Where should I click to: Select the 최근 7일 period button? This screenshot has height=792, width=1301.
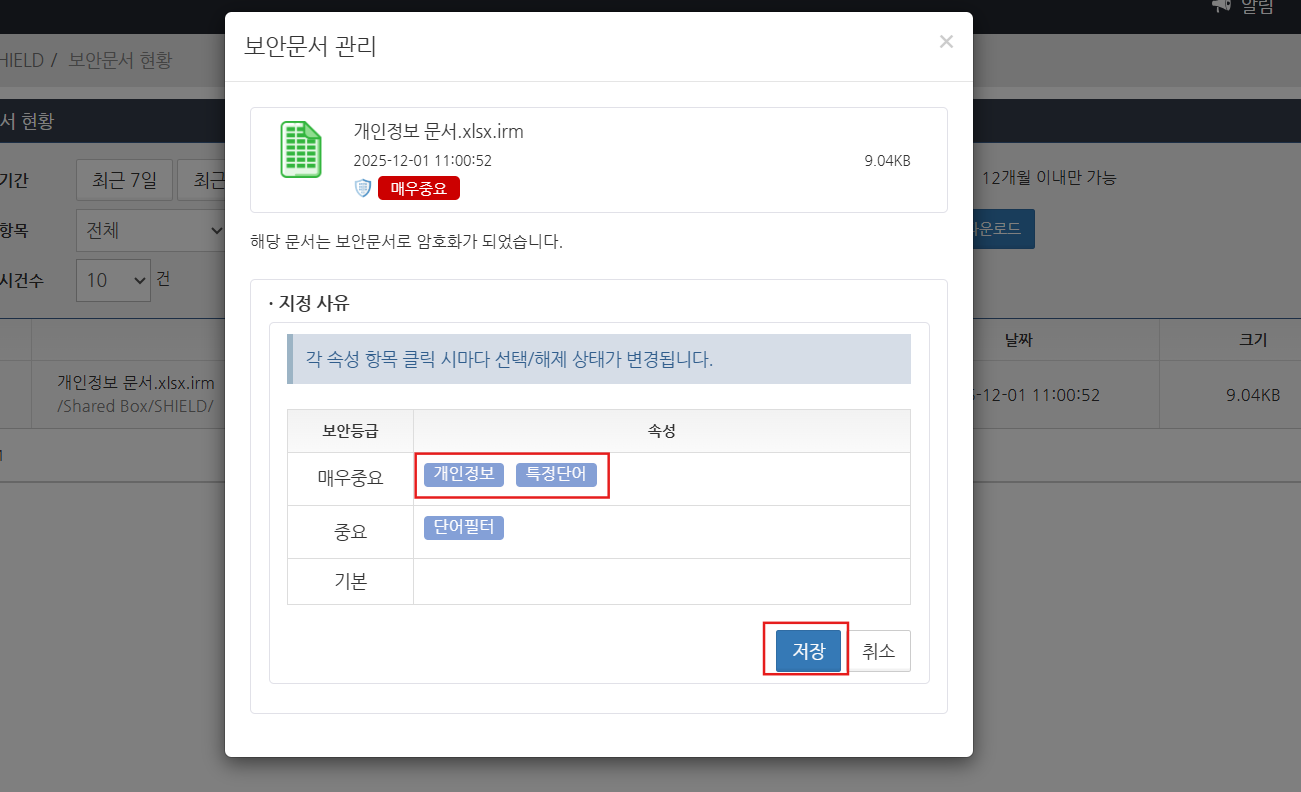coord(124,180)
